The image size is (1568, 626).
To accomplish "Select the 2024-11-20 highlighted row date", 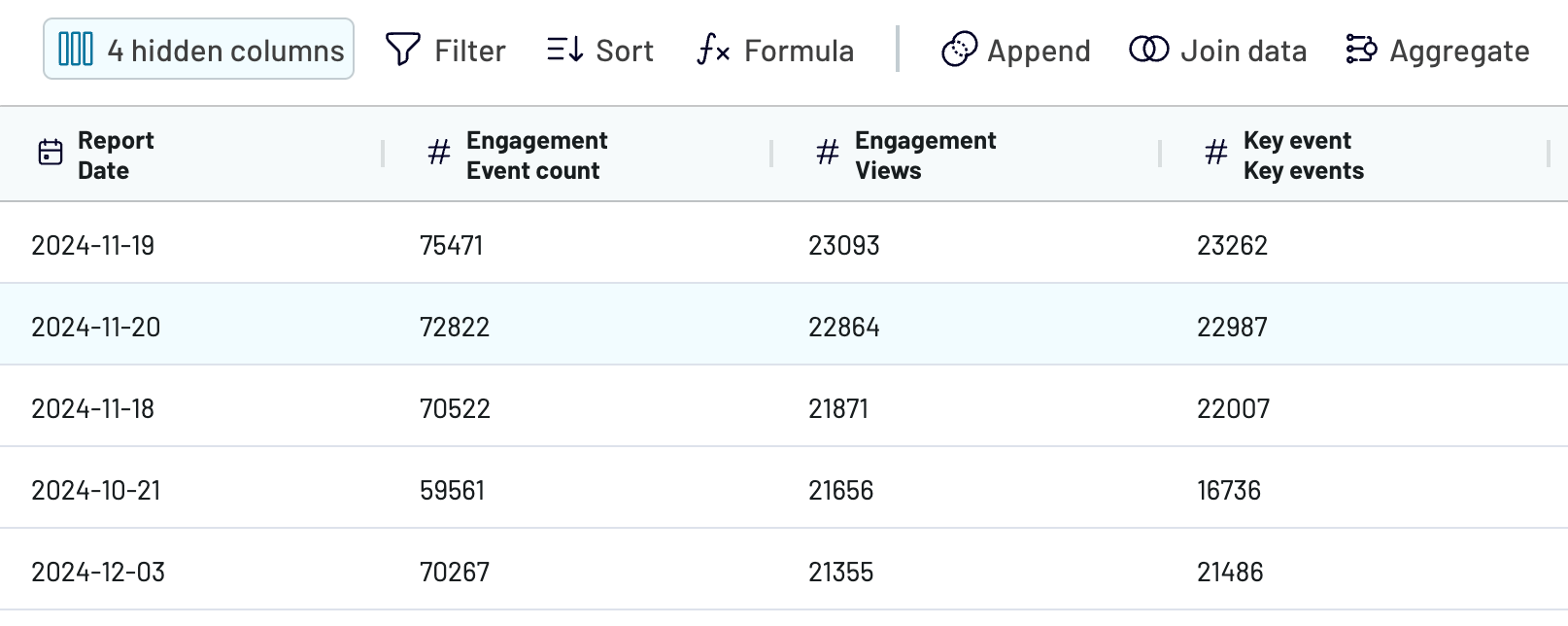I will click(95, 327).
